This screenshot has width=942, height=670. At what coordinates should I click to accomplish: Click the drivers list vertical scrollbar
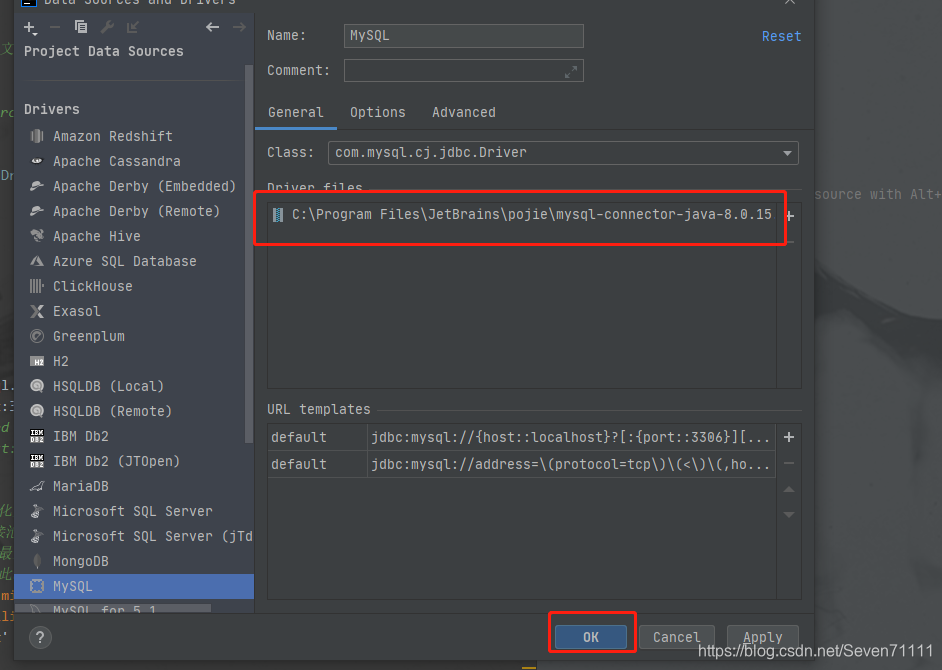click(249, 254)
